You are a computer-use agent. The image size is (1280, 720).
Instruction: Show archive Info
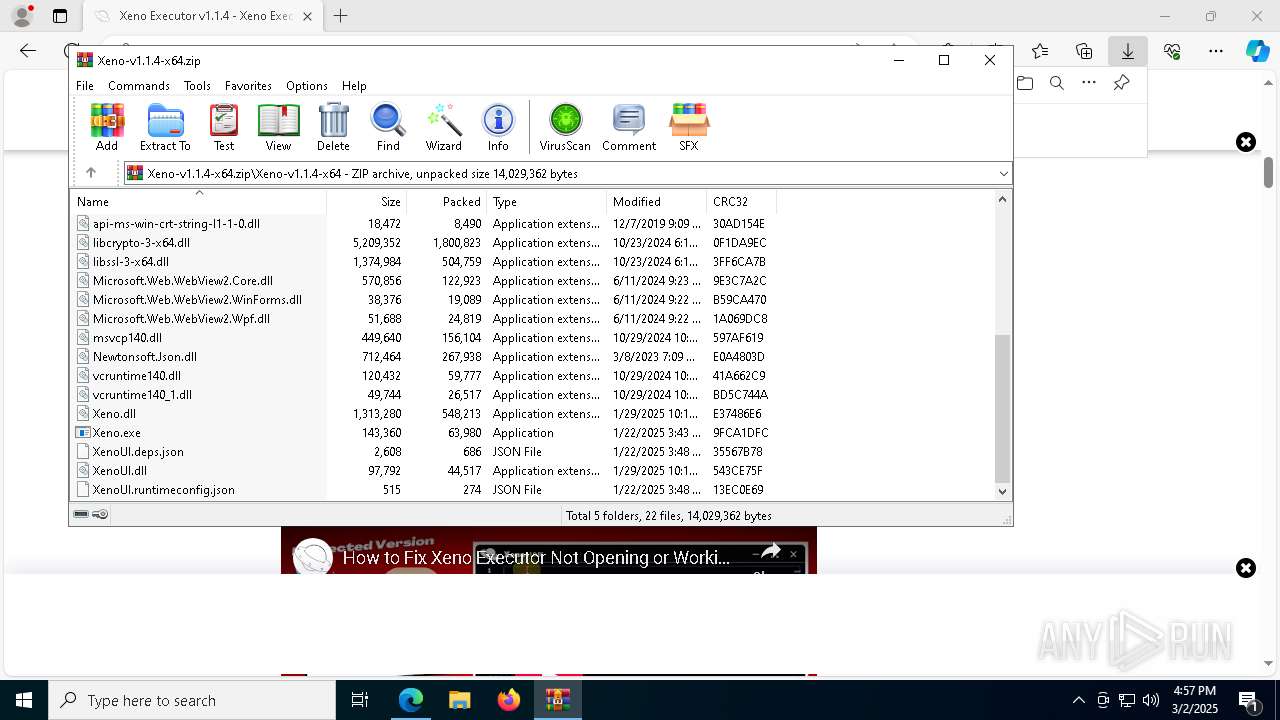(498, 127)
